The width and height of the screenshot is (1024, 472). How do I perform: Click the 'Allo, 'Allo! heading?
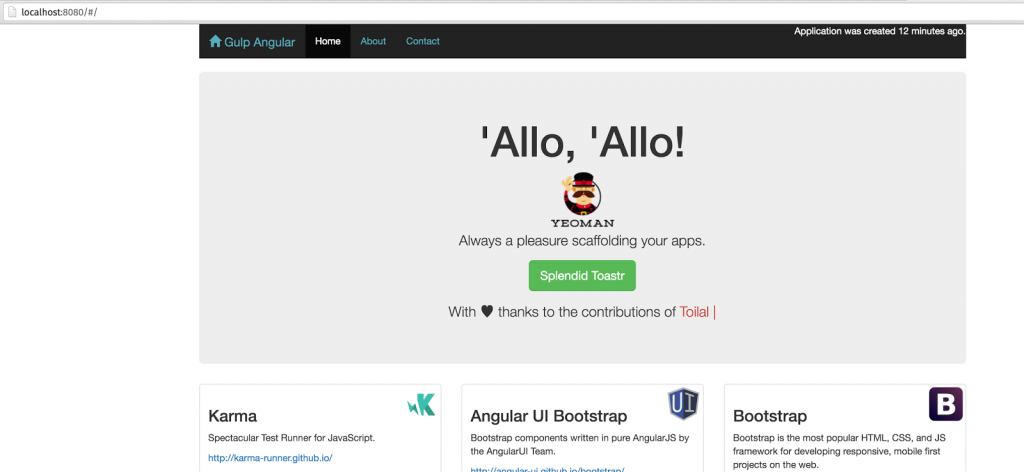[x=583, y=142]
